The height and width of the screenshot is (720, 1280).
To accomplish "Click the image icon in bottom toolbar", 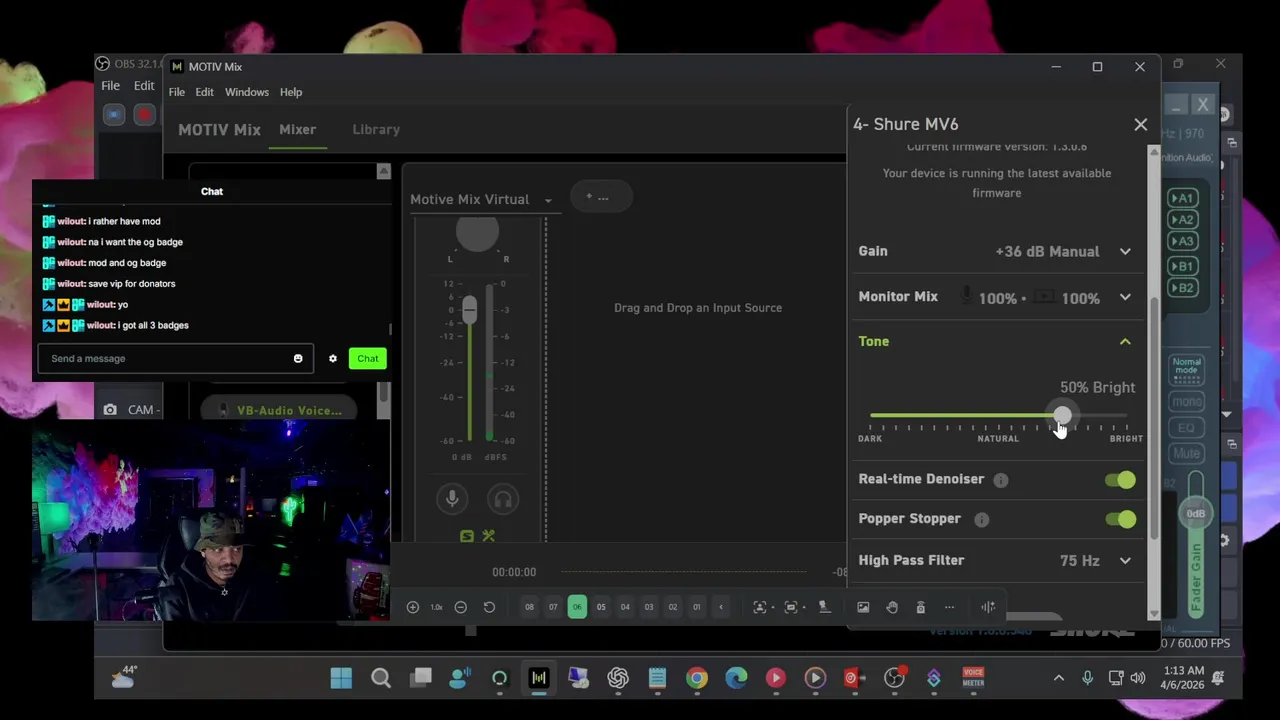I will coord(863,607).
